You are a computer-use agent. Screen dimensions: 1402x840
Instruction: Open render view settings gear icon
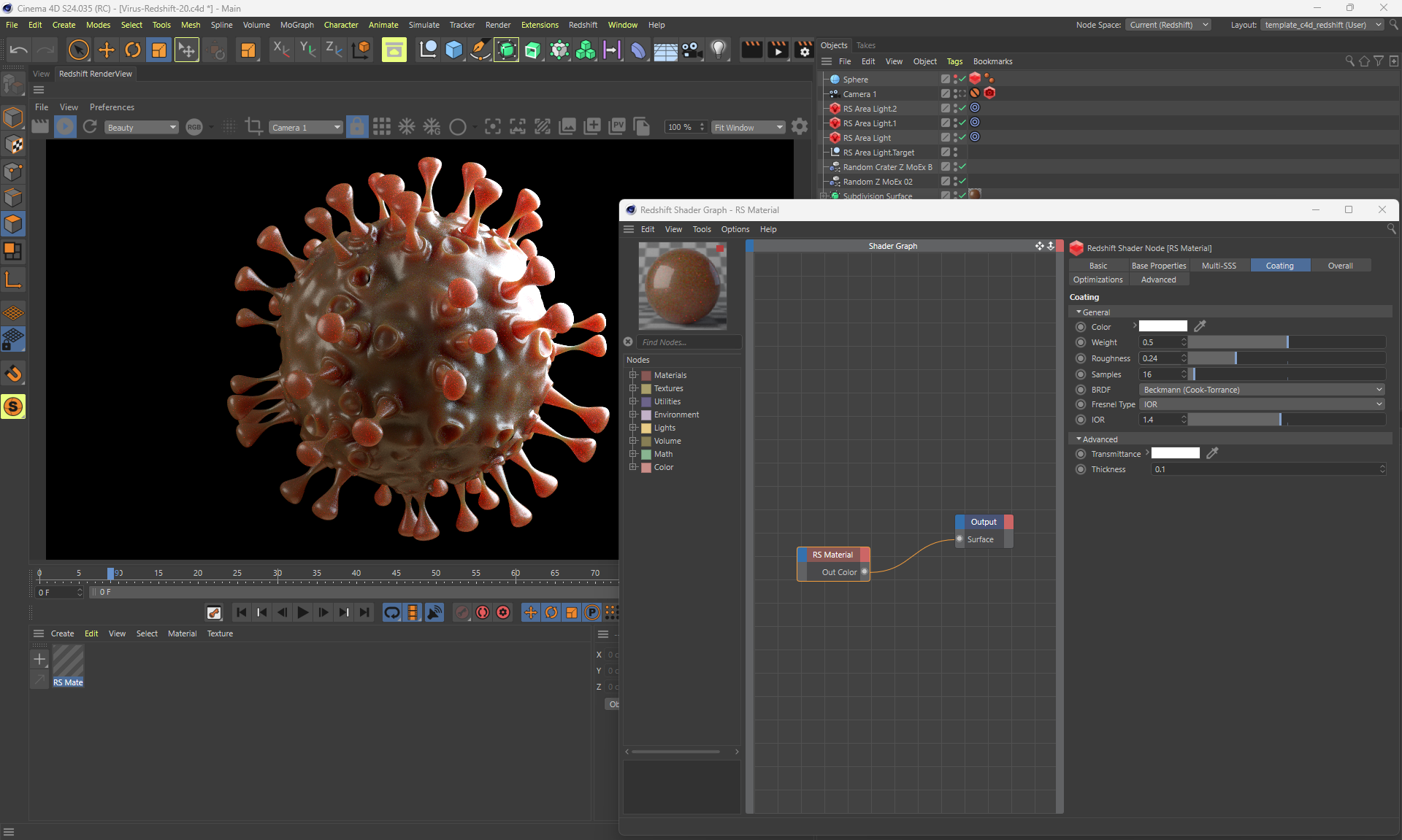click(800, 127)
